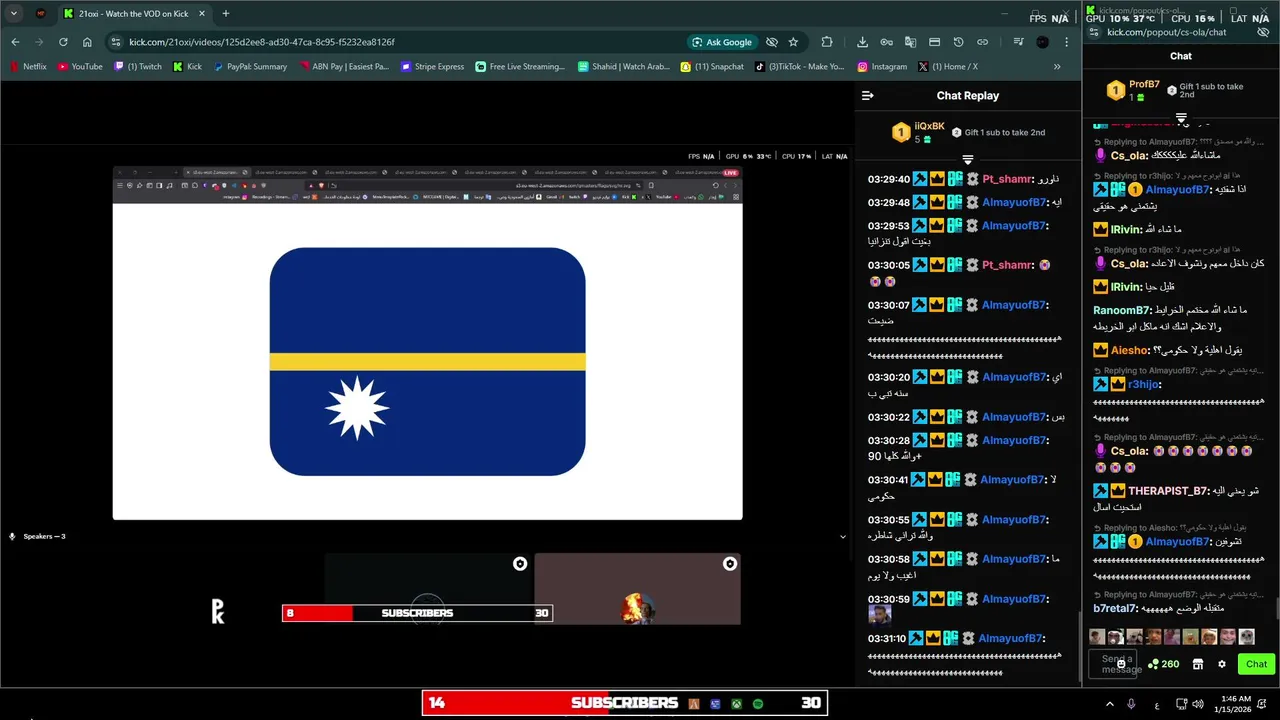Open Chrome downloads icon

pyautogui.click(x=862, y=42)
